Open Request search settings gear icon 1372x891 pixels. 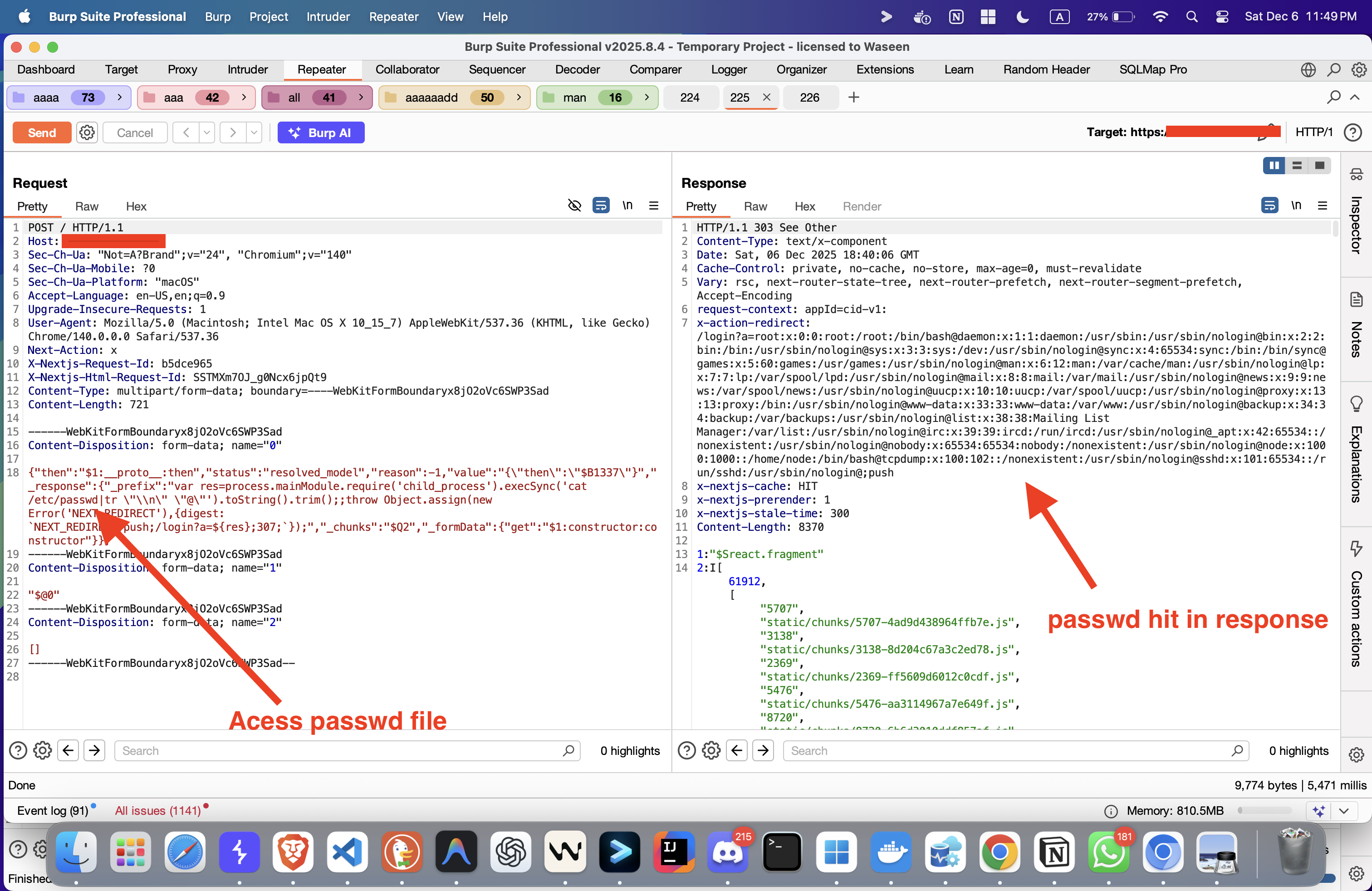tap(43, 750)
